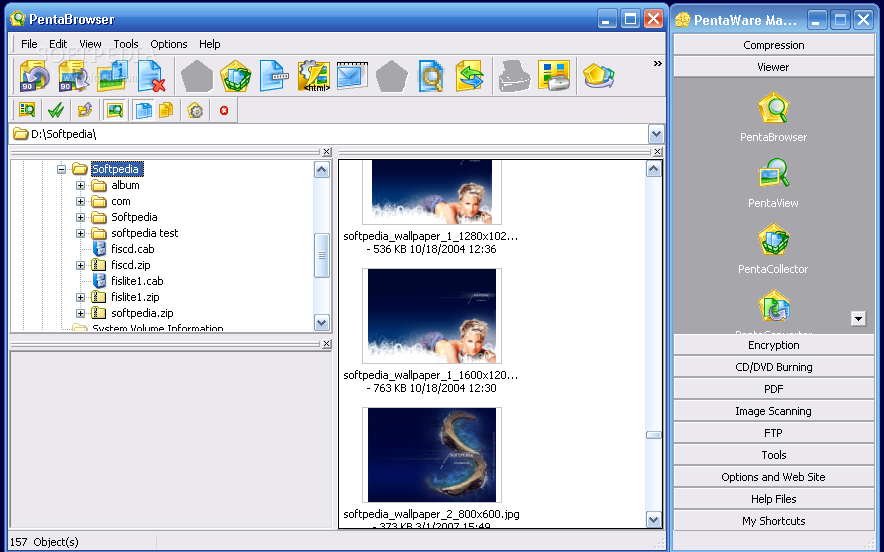The height and width of the screenshot is (552, 884).
Task: Launch PentaView from the Viewer panel
Action: [774, 183]
